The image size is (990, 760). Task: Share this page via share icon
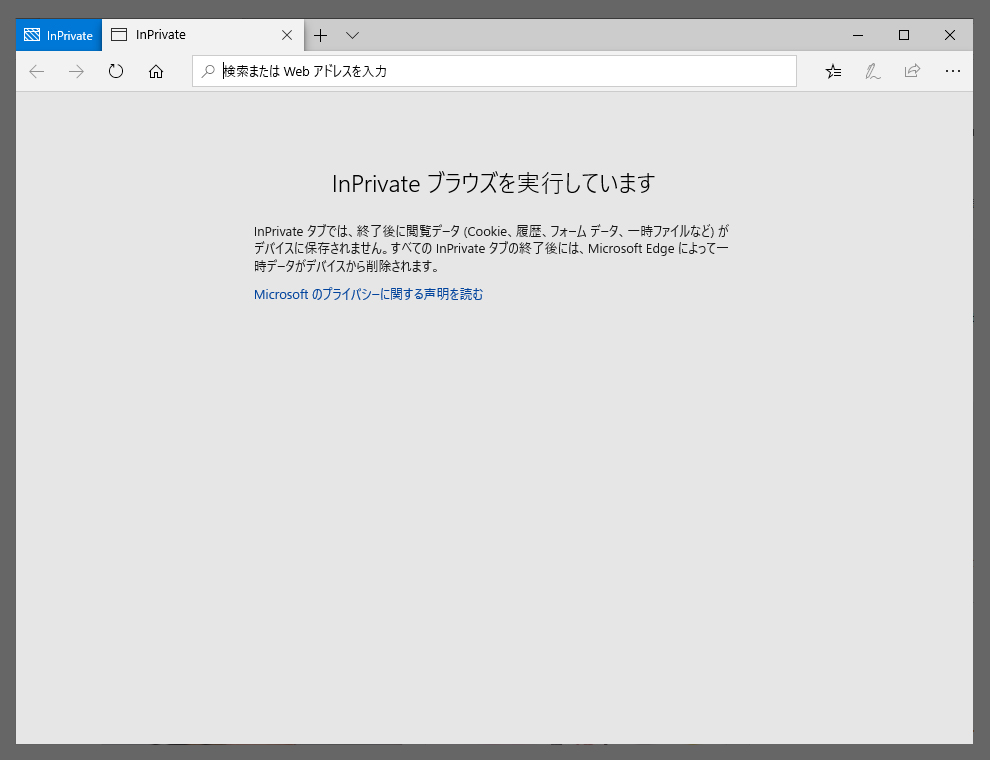[912, 71]
